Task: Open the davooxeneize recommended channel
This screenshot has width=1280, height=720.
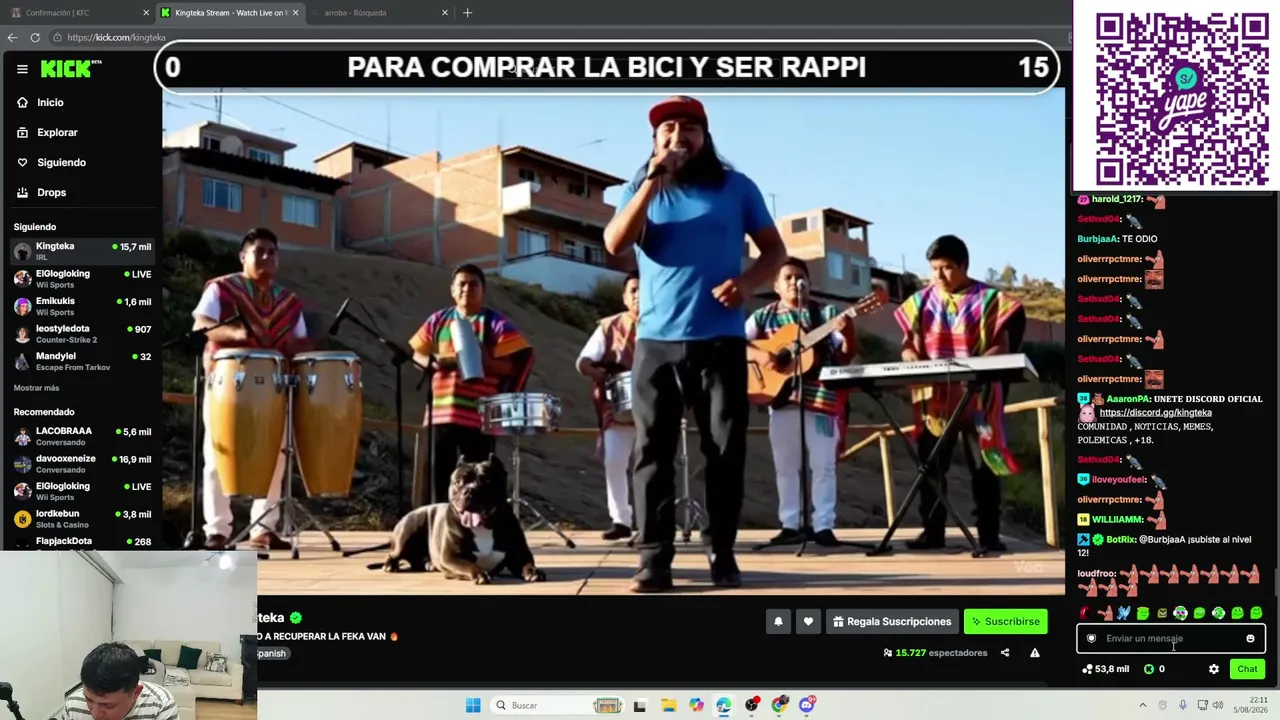Action: pyautogui.click(x=82, y=464)
